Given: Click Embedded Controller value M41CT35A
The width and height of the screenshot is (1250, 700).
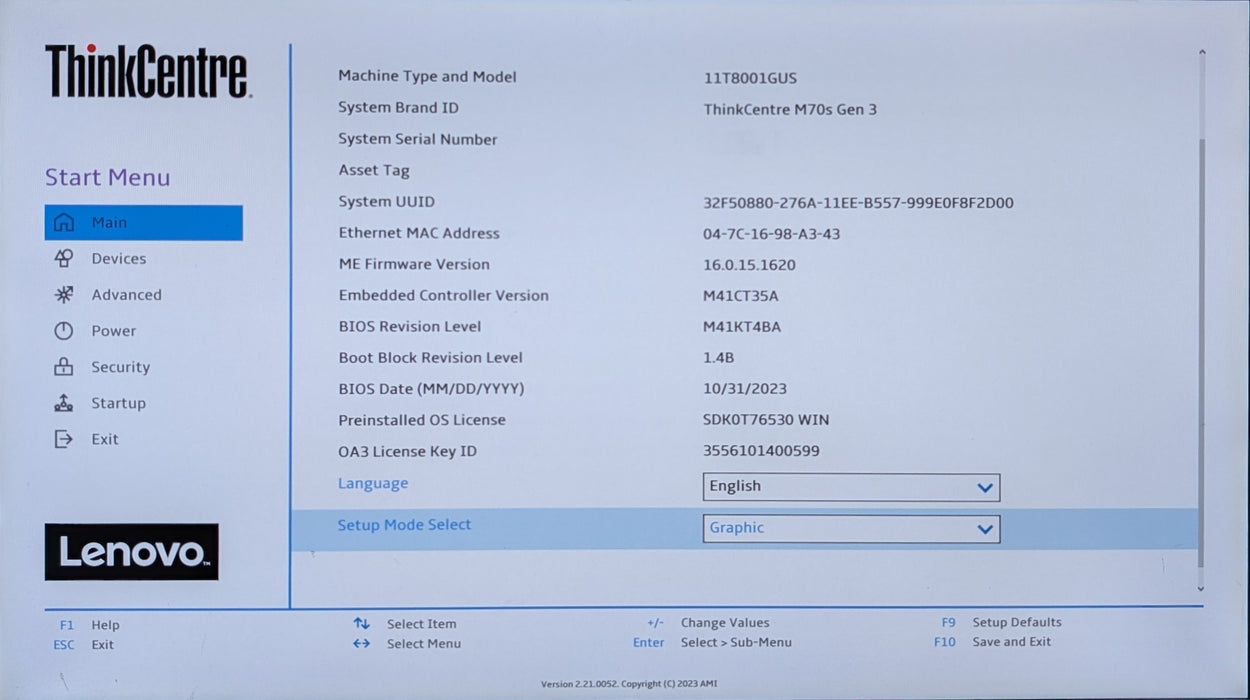Looking at the screenshot, I should click(x=740, y=296).
